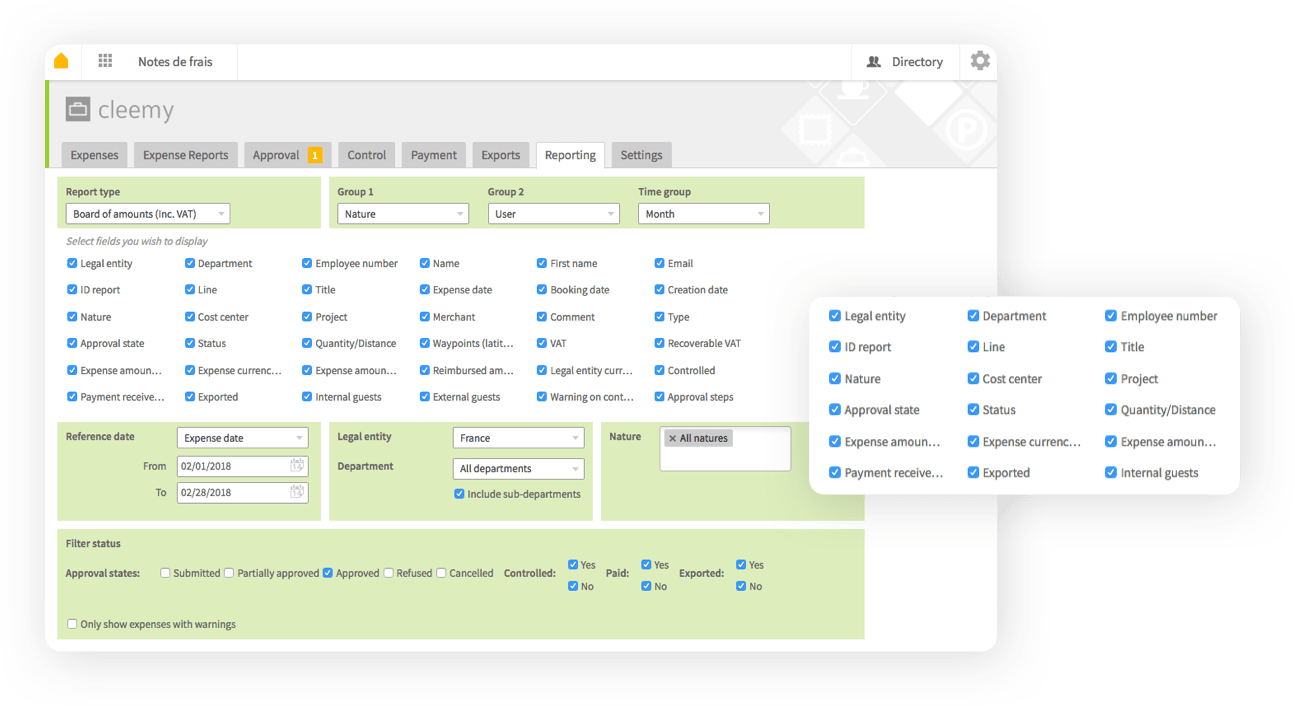Enable Only show expenses with warnings
Screen dimensions: 1295x706
(72, 624)
